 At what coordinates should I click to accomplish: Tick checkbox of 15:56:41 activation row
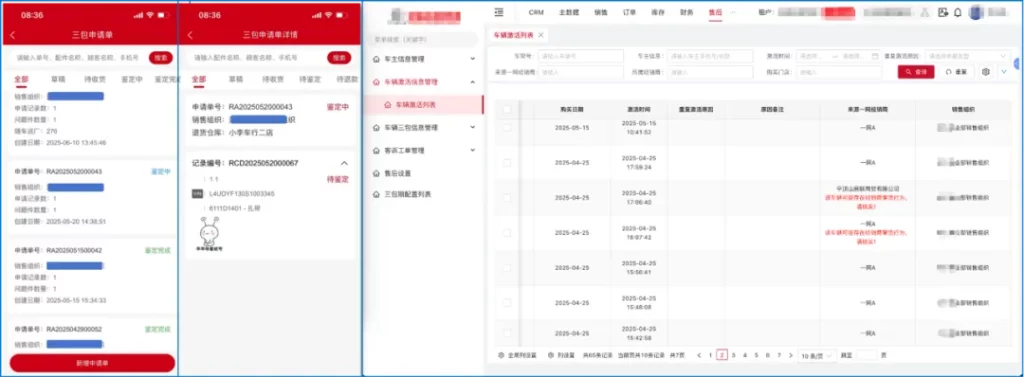(507, 267)
